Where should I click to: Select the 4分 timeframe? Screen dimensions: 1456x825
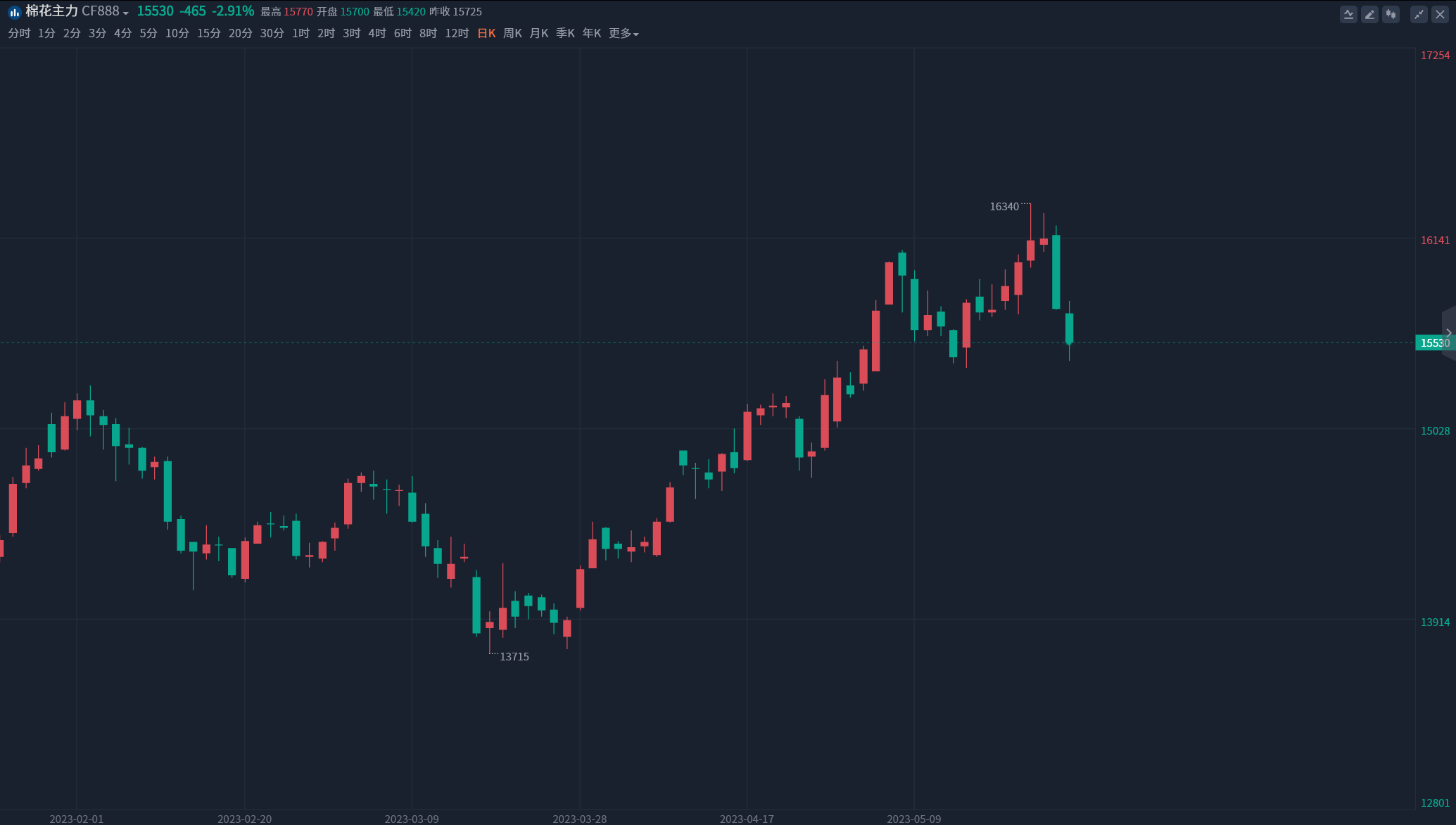[x=122, y=33]
